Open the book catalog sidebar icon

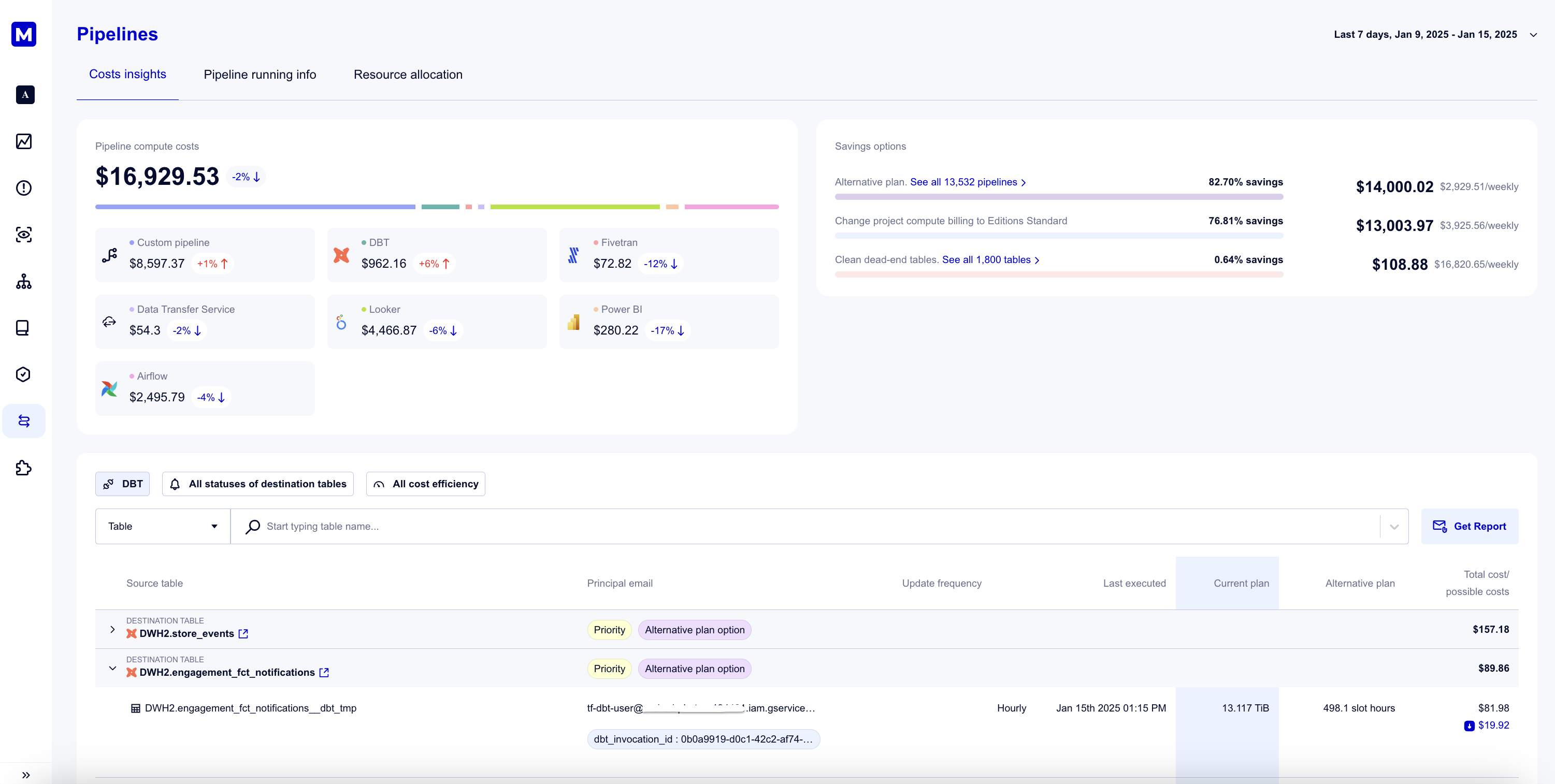pyautogui.click(x=22, y=328)
